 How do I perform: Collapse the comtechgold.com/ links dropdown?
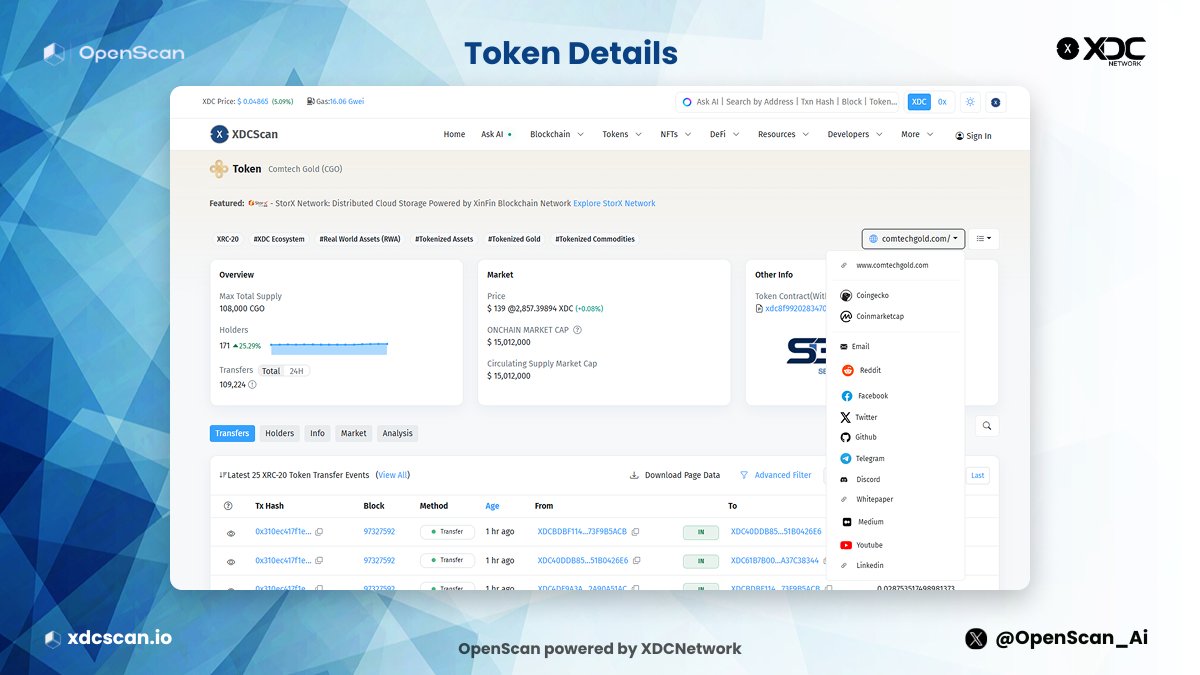[913, 239]
